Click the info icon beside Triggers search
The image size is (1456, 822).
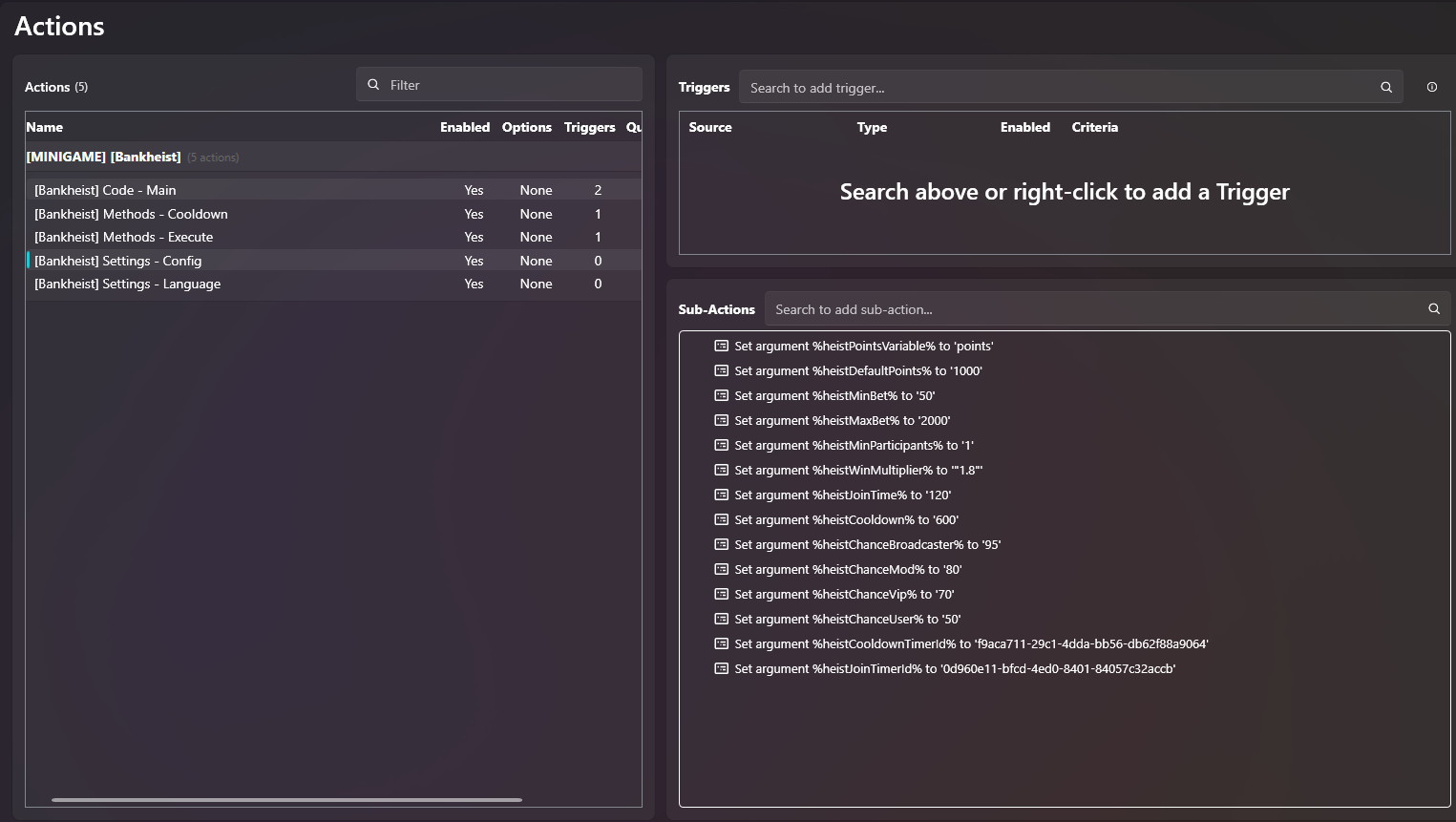[x=1432, y=87]
